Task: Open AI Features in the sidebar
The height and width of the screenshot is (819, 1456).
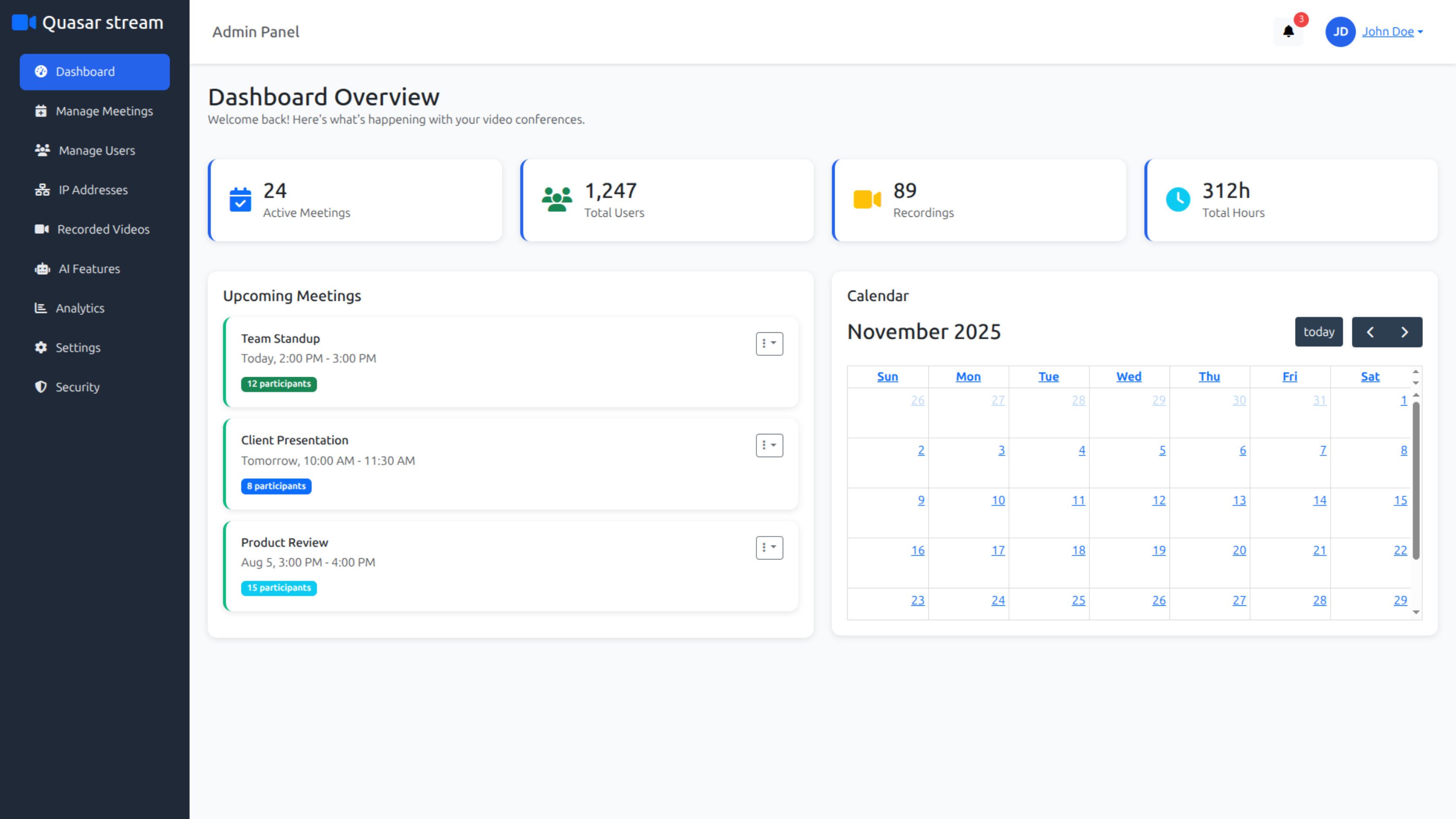Action: (x=94, y=269)
